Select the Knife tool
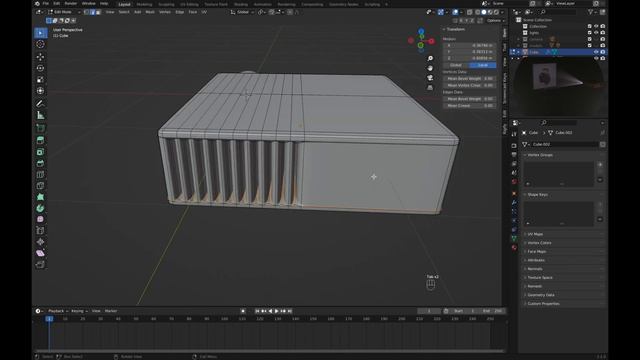 coord(40,186)
